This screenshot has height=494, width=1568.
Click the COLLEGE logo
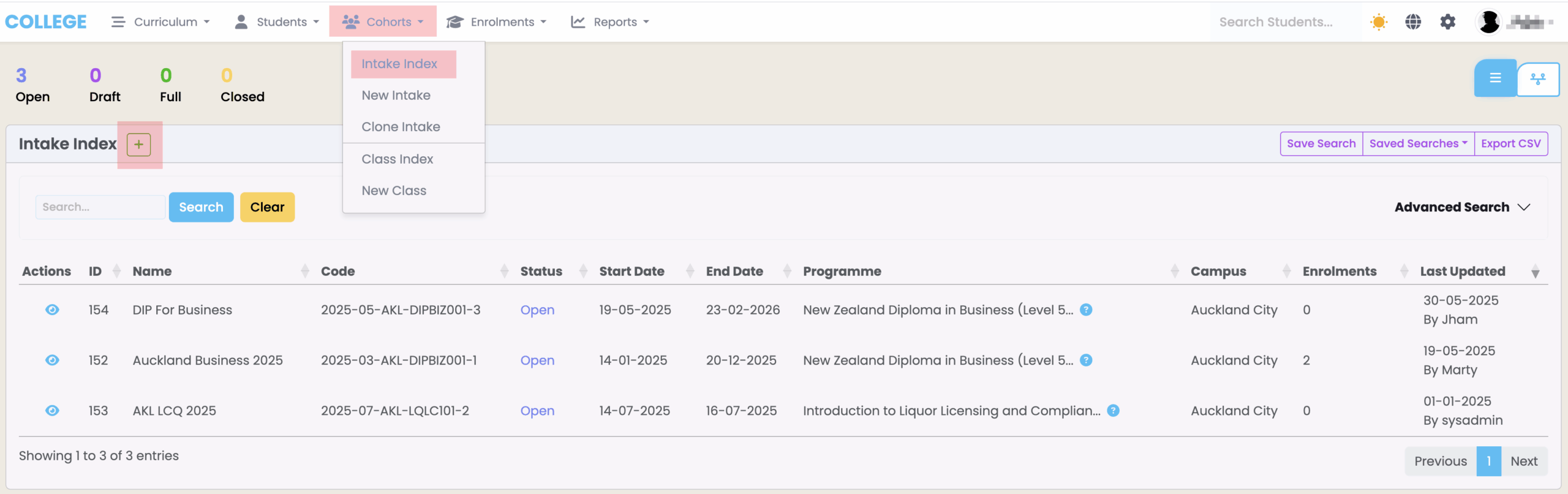(46, 21)
